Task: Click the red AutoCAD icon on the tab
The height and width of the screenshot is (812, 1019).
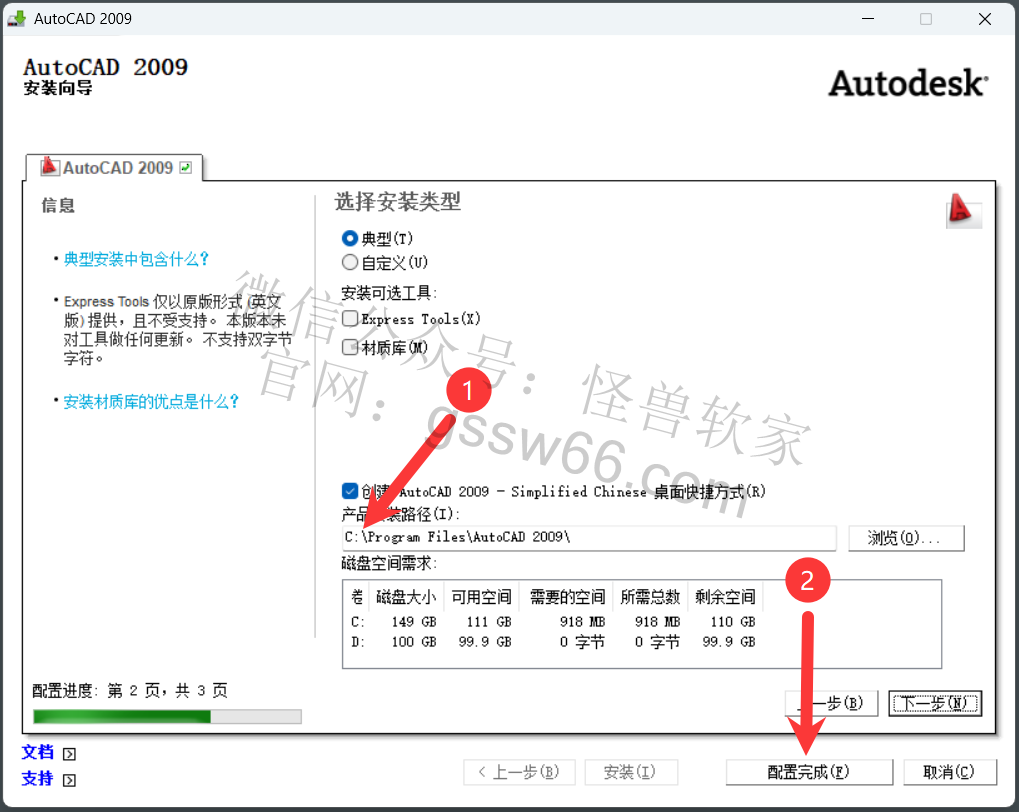Action: pos(49,167)
